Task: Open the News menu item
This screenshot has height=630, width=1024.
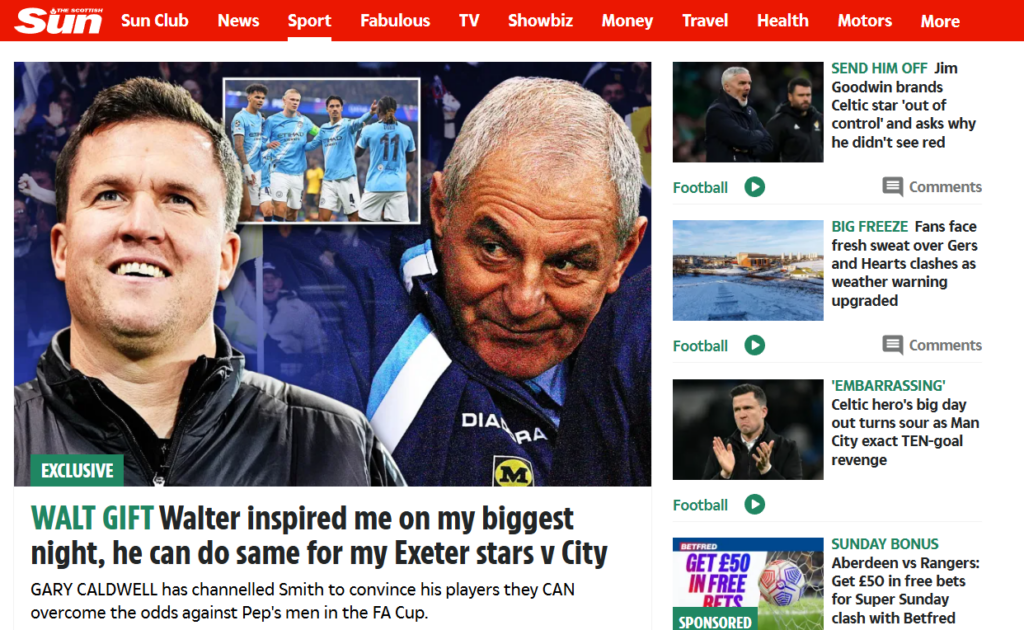Action: click(x=238, y=21)
